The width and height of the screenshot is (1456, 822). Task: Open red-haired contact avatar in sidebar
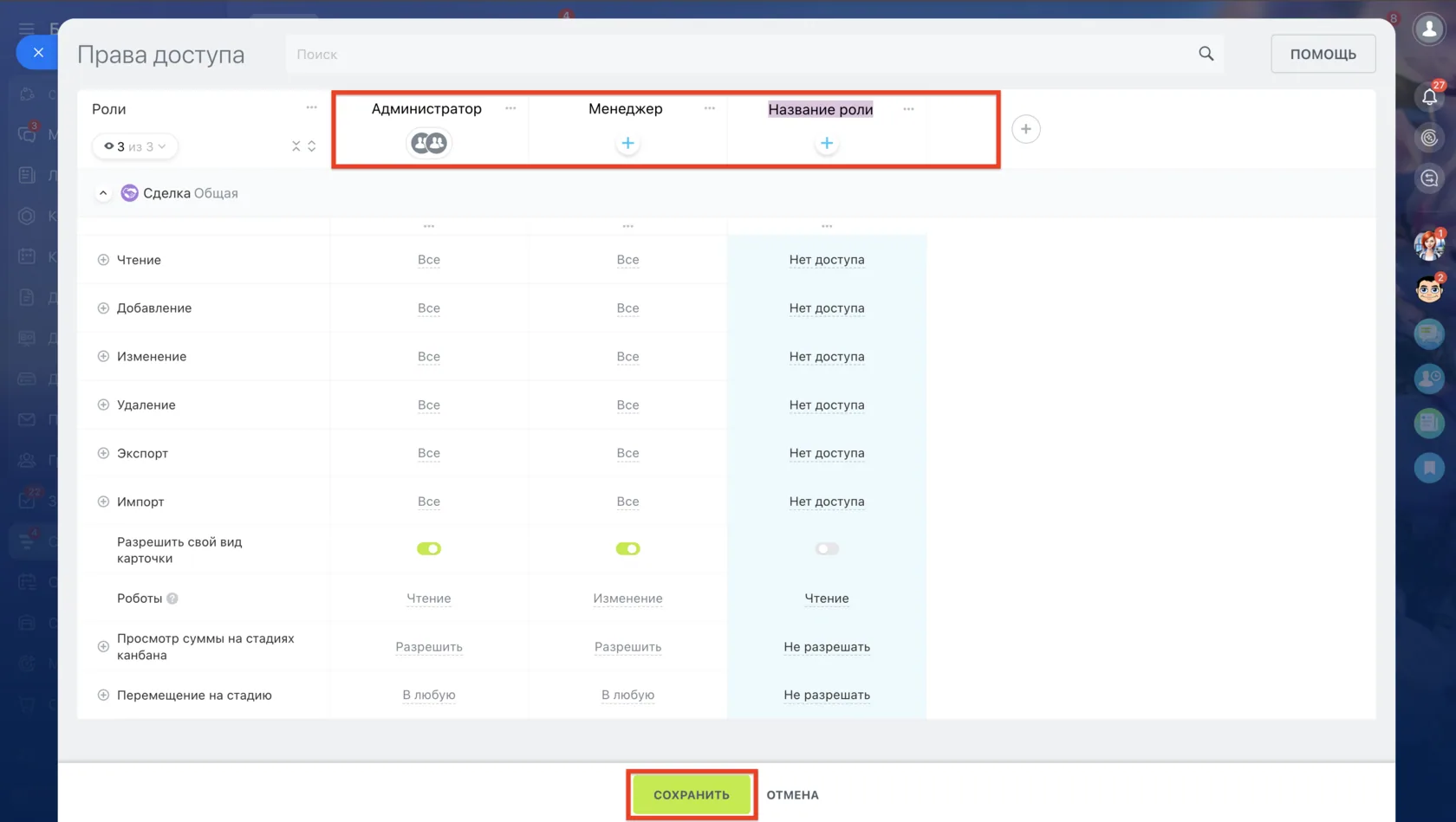pyautogui.click(x=1429, y=245)
